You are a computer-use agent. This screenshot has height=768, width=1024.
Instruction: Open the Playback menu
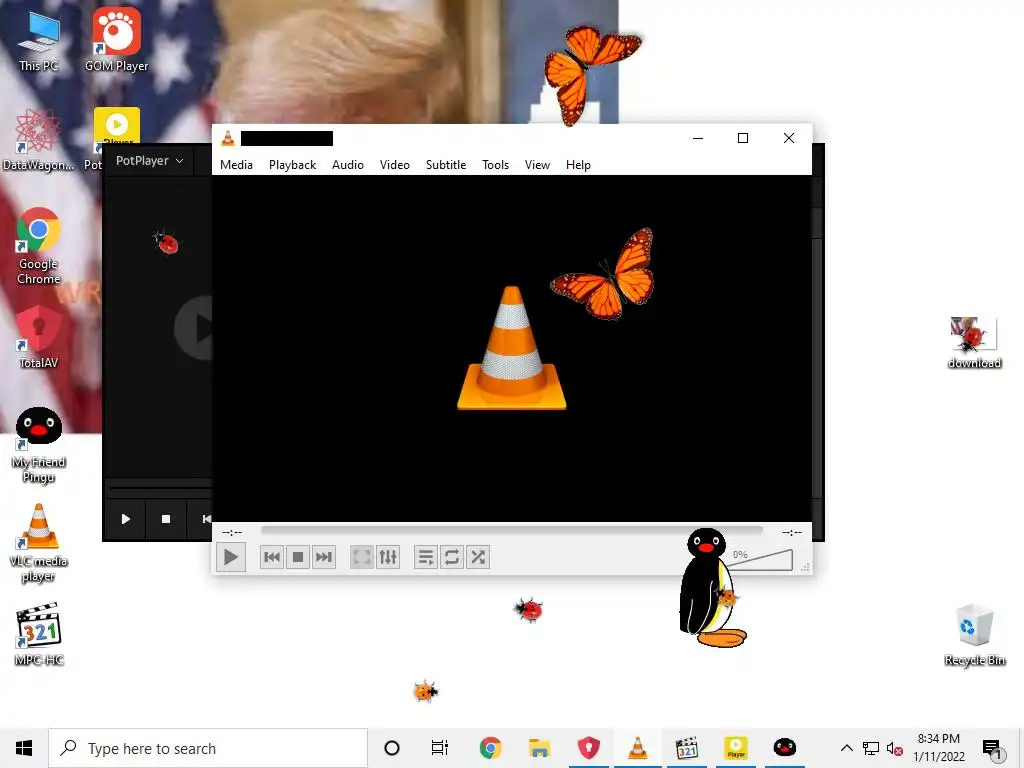[x=293, y=165]
